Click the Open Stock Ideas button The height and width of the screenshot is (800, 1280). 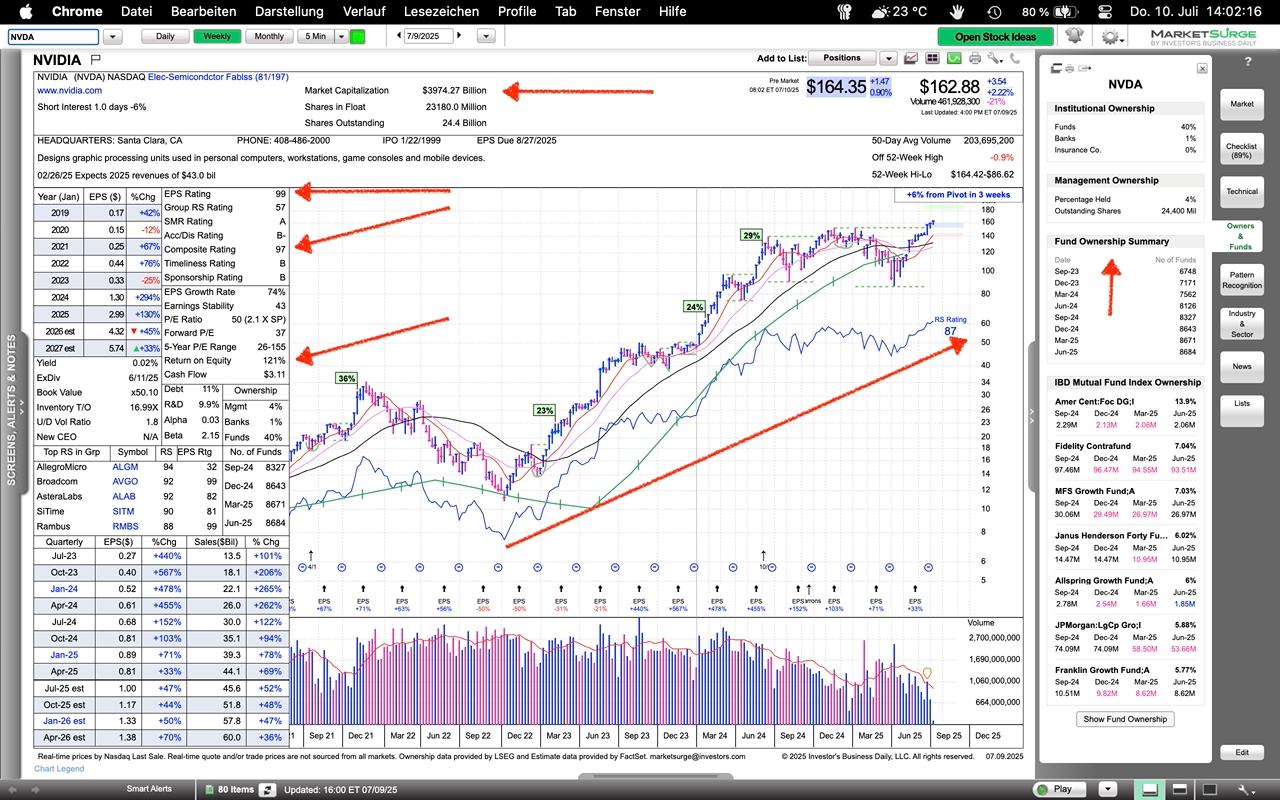[995, 37]
